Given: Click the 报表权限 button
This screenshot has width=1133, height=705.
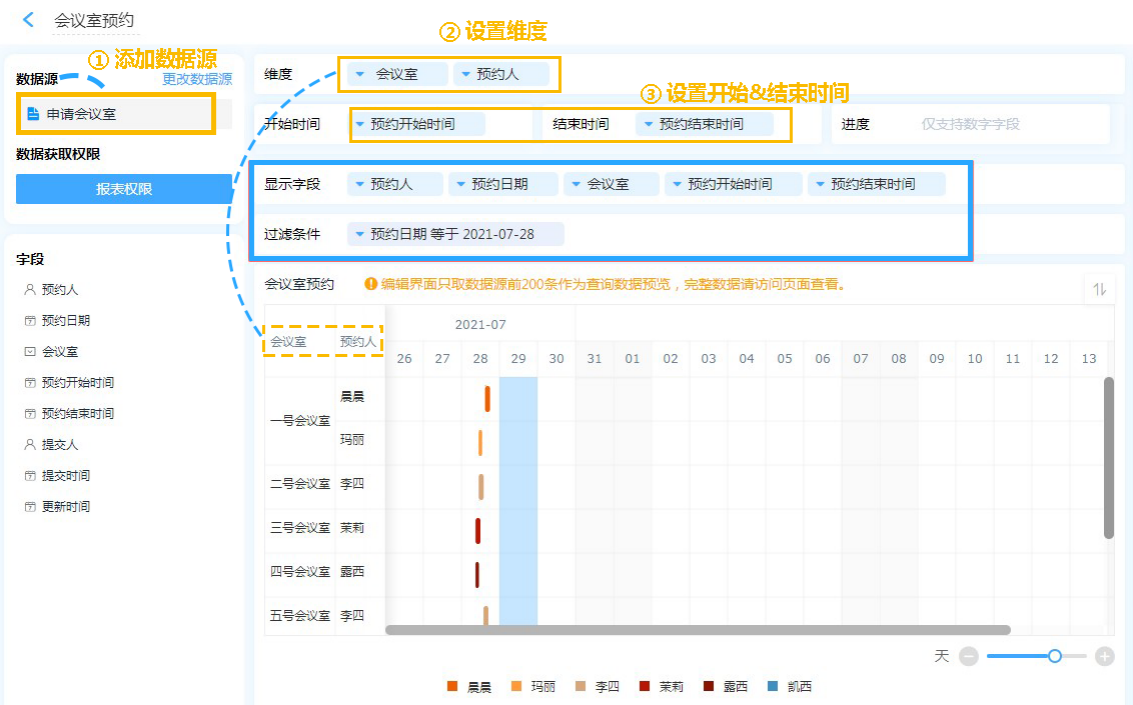Looking at the screenshot, I should tap(124, 189).
